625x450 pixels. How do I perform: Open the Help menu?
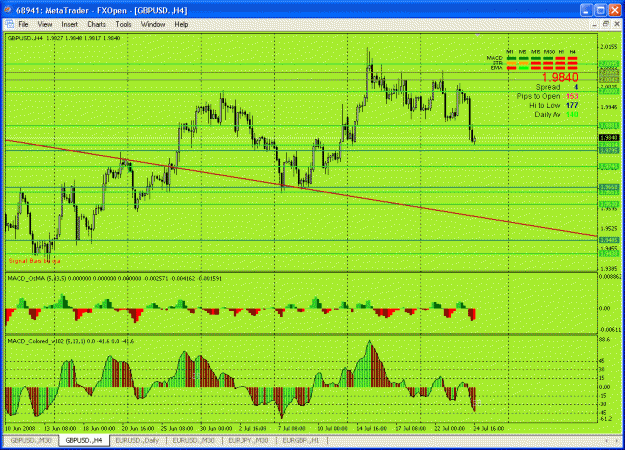pyautogui.click(x=181, y=24)
